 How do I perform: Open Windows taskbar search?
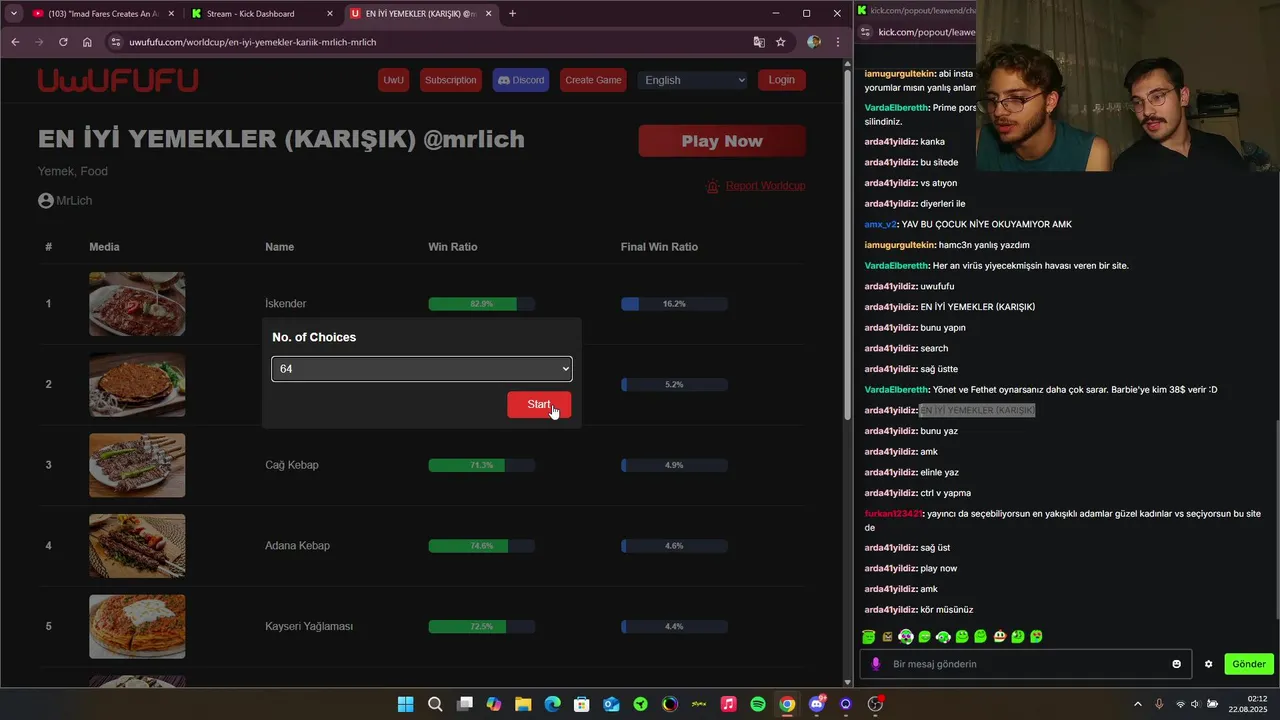[435, 704]
